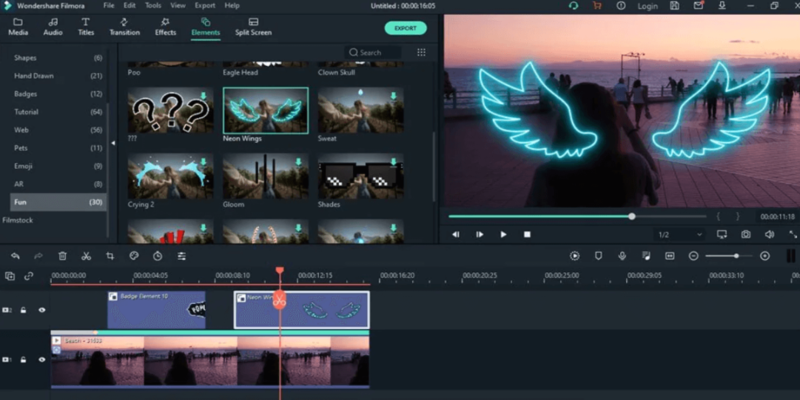The image size is (800, 400).
Task: Click the green EXPORT button
Action: (x=406, y=28)
